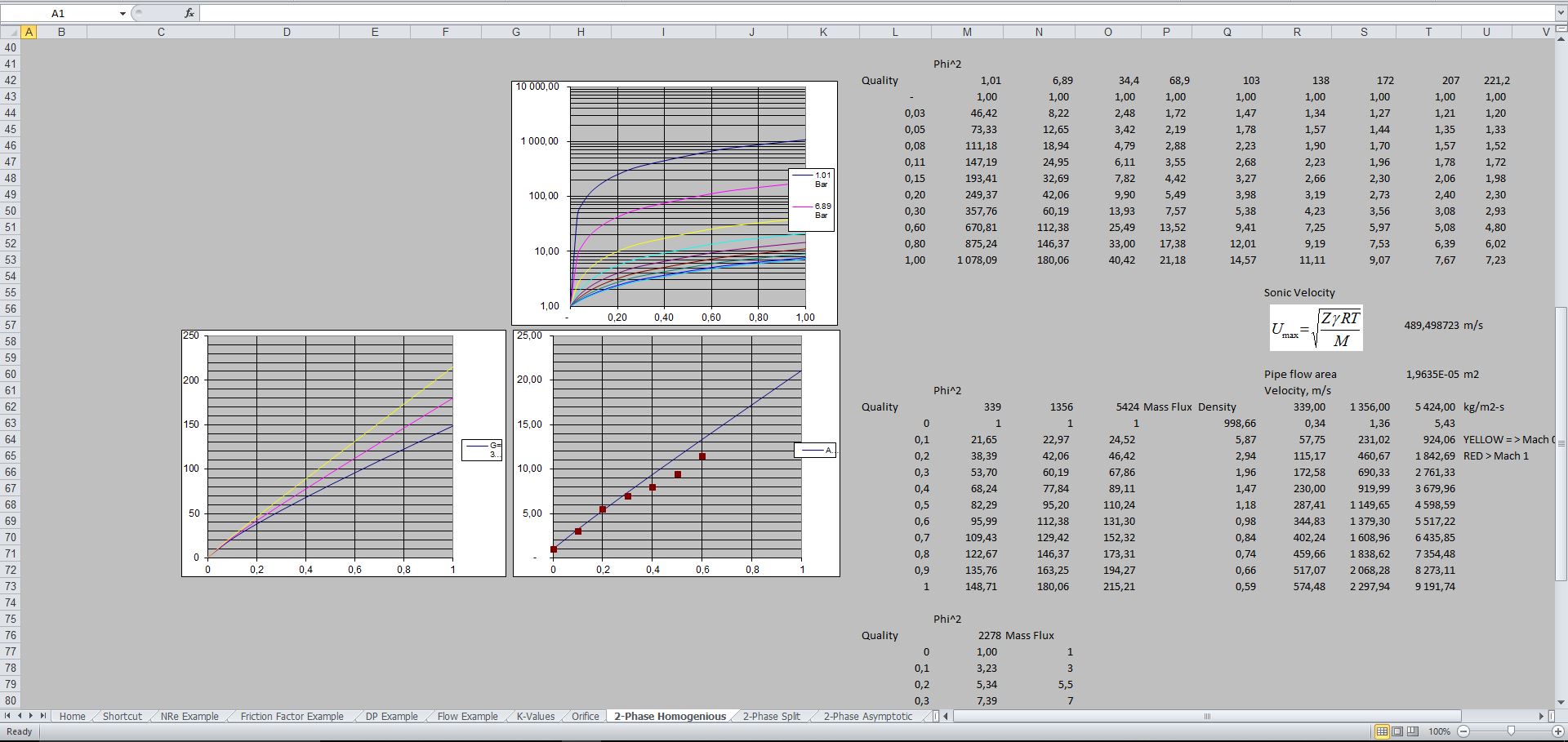Switch to Page Break Preview icon

1413,731
